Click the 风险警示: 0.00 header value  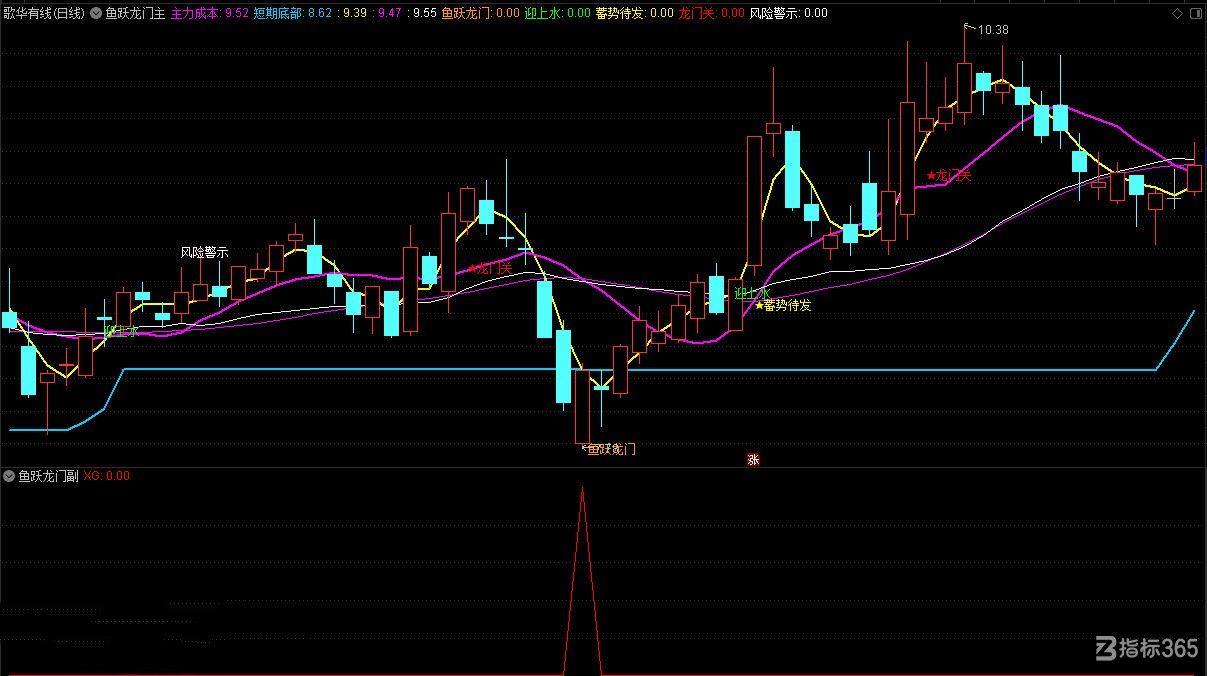(789, 14)
